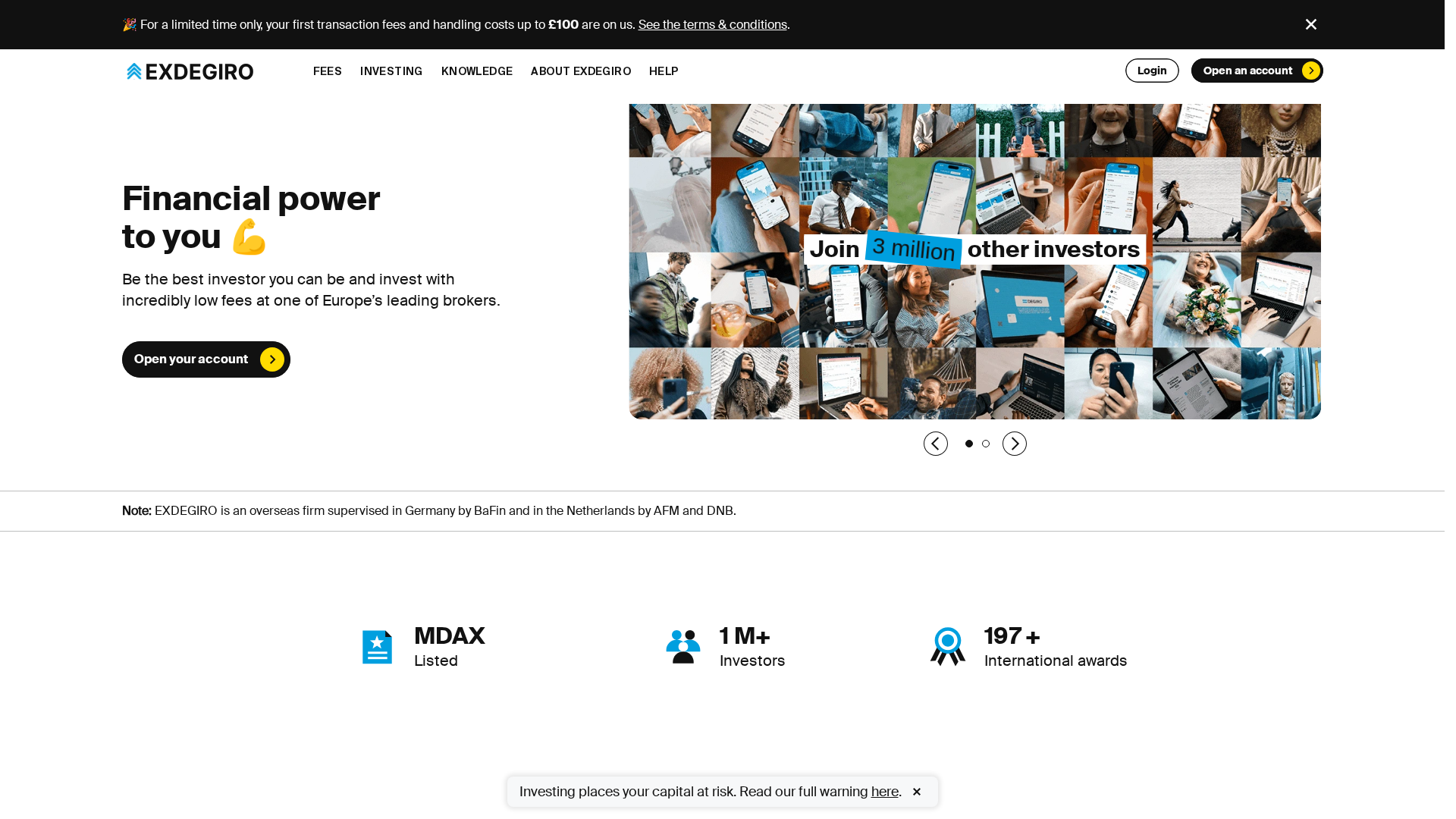Open the HELP menu
The width and height of the screenshot is (1456, 819).
point(664,71)
